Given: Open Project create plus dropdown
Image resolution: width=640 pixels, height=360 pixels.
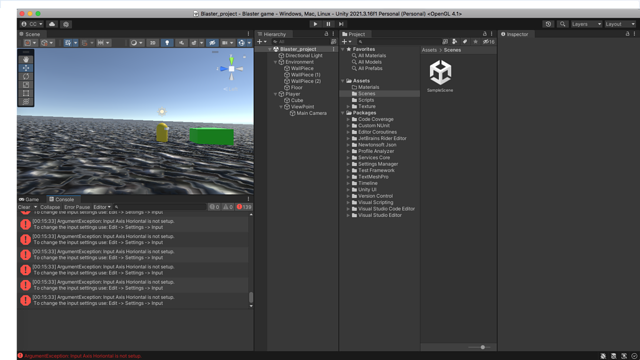Looking at the screenshot, I should pyautogui.click(x=347, y=42).
